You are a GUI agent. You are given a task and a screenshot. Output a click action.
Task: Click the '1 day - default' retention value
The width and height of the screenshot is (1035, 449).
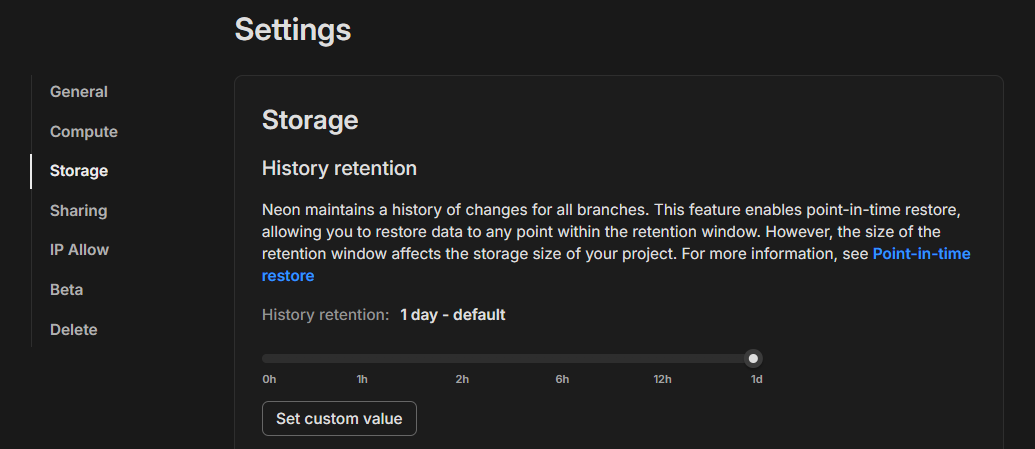point(452,315)
